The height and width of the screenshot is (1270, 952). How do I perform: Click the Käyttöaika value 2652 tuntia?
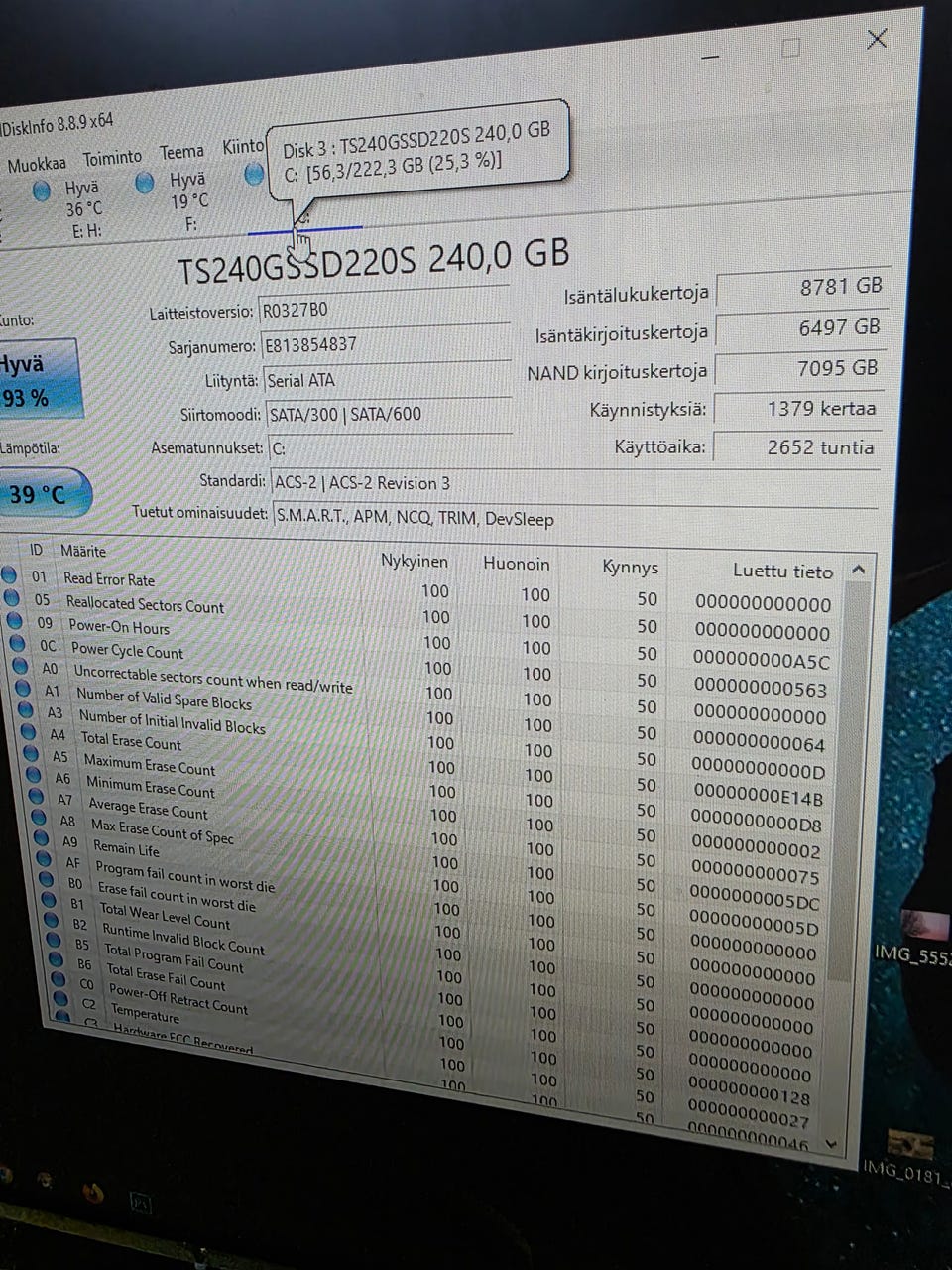pos(795,447)
